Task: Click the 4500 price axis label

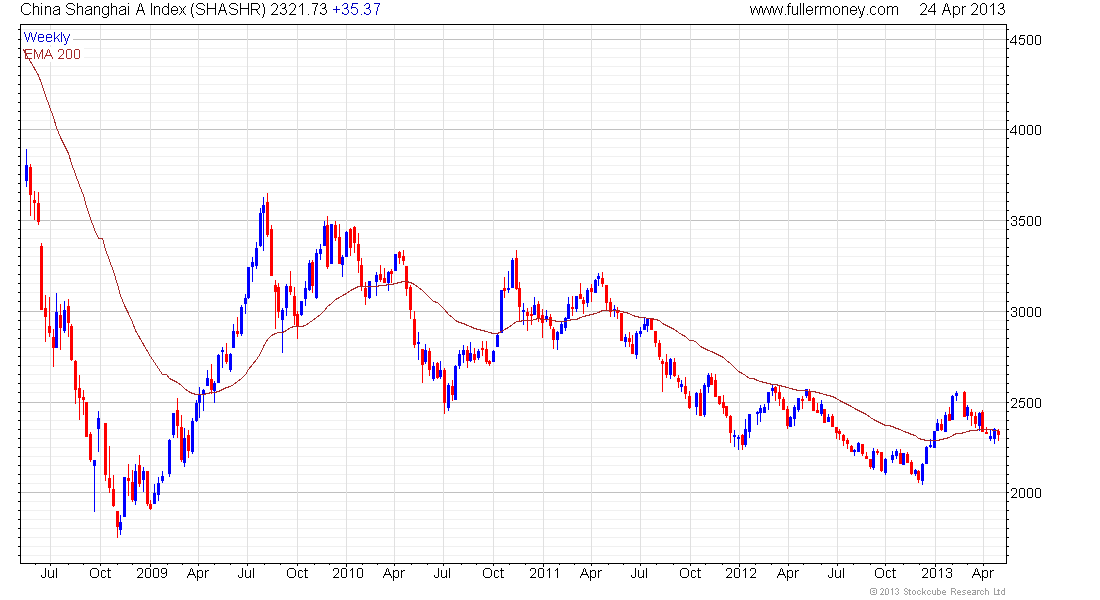Action: pyautogui.click(x=1025, y=40)
